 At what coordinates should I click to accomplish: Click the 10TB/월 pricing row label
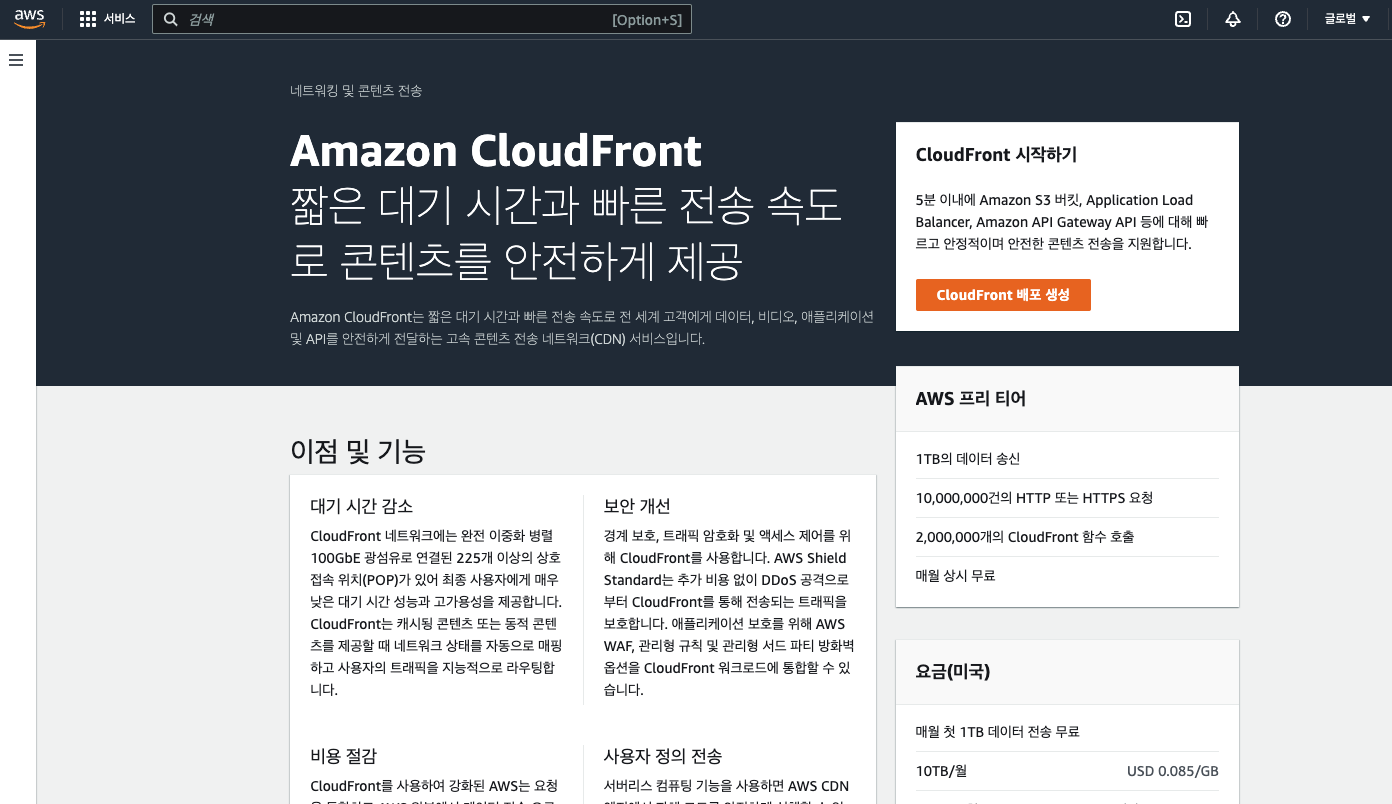click(941, 771)
